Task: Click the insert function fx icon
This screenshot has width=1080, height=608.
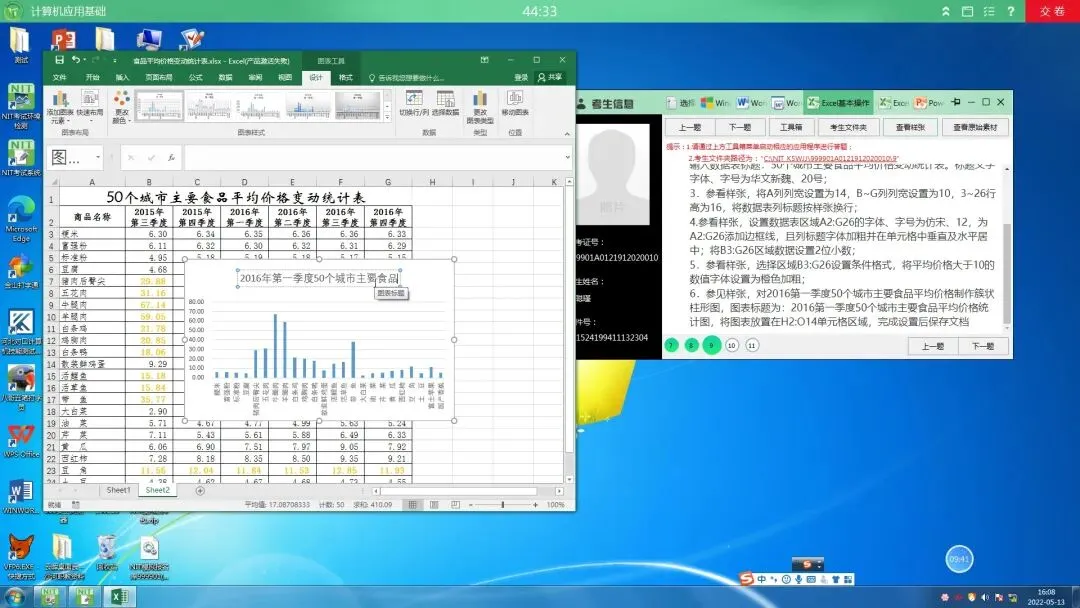Action: [x=171, y=158]
